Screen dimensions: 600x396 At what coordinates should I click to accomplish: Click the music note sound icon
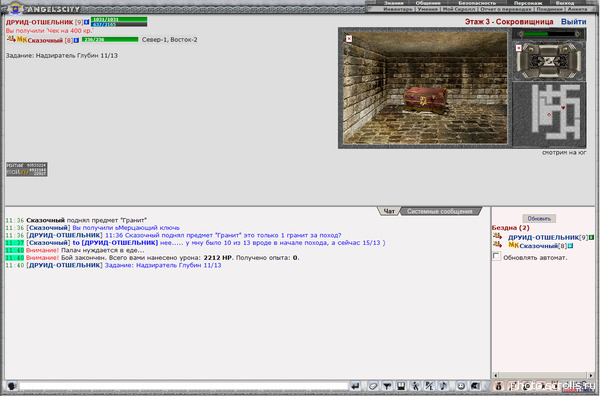(443, 386)
